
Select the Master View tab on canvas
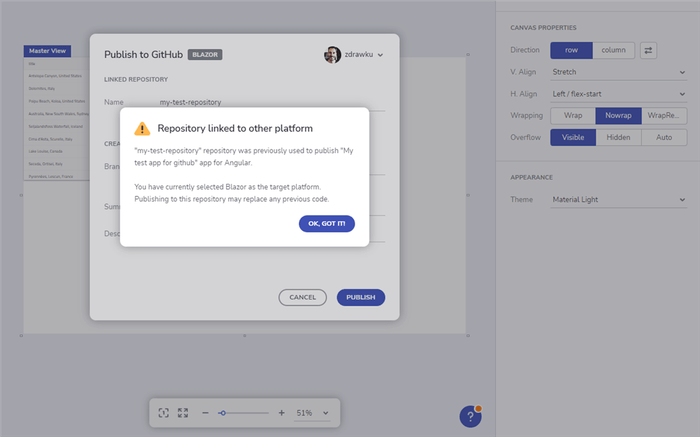pos(47,51)
